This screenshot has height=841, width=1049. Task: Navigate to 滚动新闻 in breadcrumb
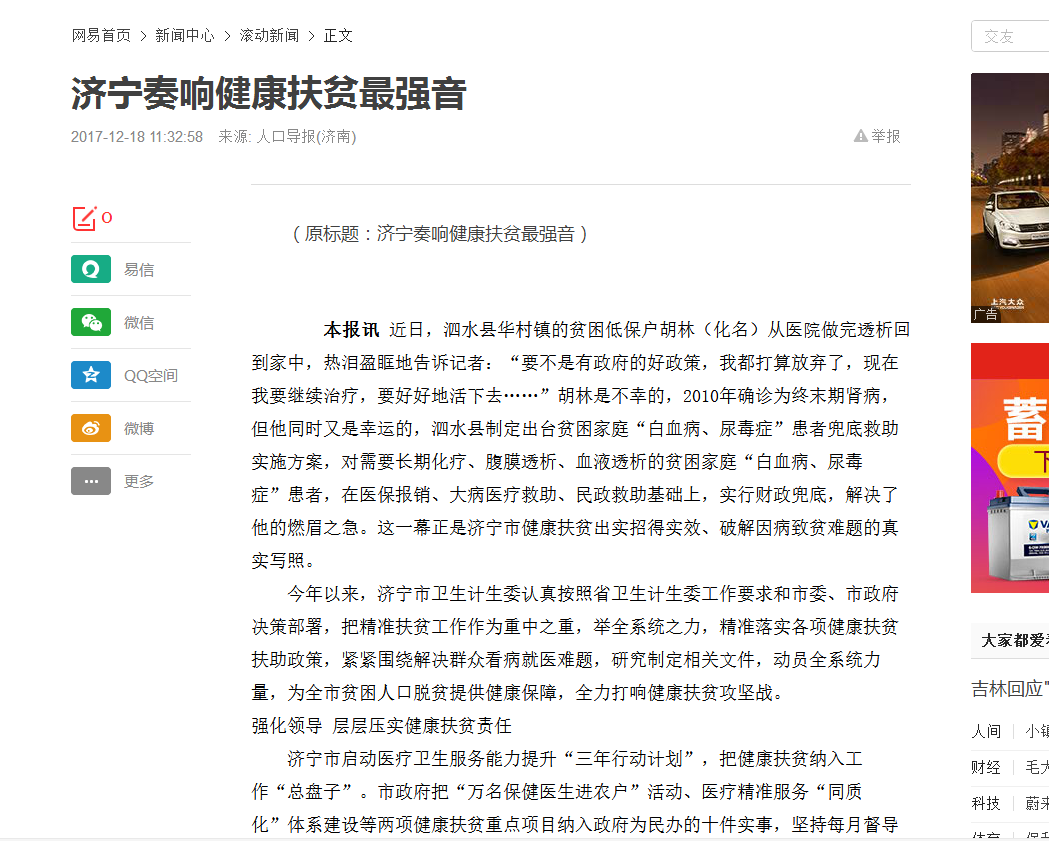click(x=268, y=35)
